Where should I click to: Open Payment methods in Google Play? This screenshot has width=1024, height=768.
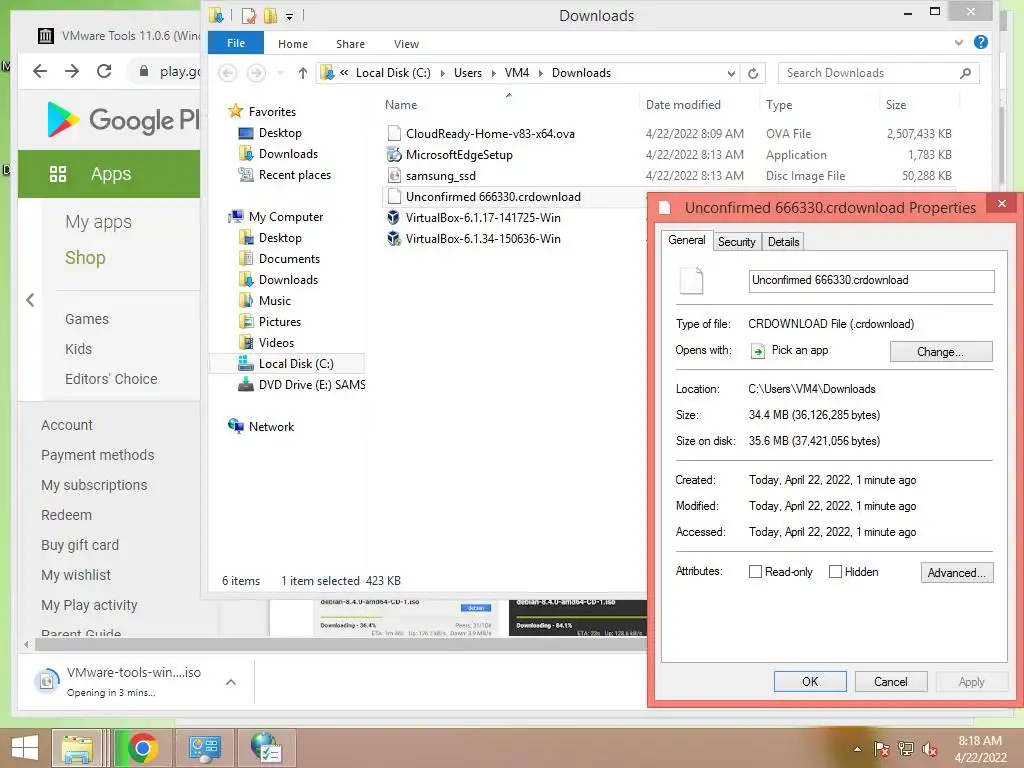coord(97,455)
